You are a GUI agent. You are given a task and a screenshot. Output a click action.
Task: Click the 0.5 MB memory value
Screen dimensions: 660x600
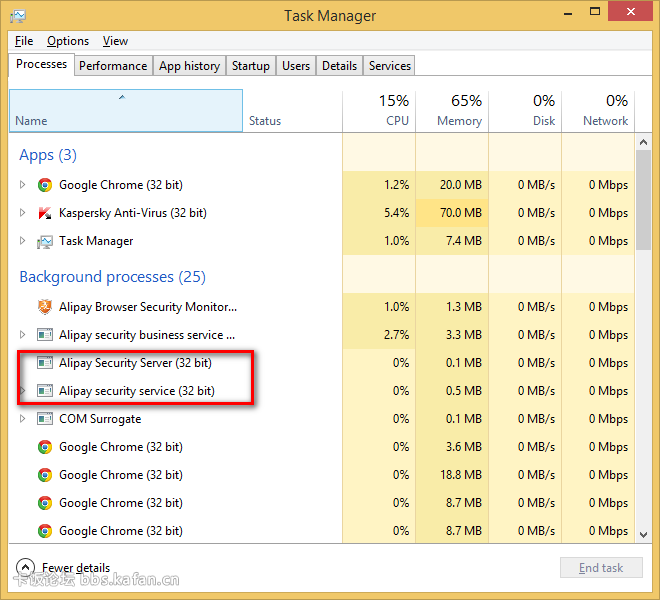click(464, 391)
